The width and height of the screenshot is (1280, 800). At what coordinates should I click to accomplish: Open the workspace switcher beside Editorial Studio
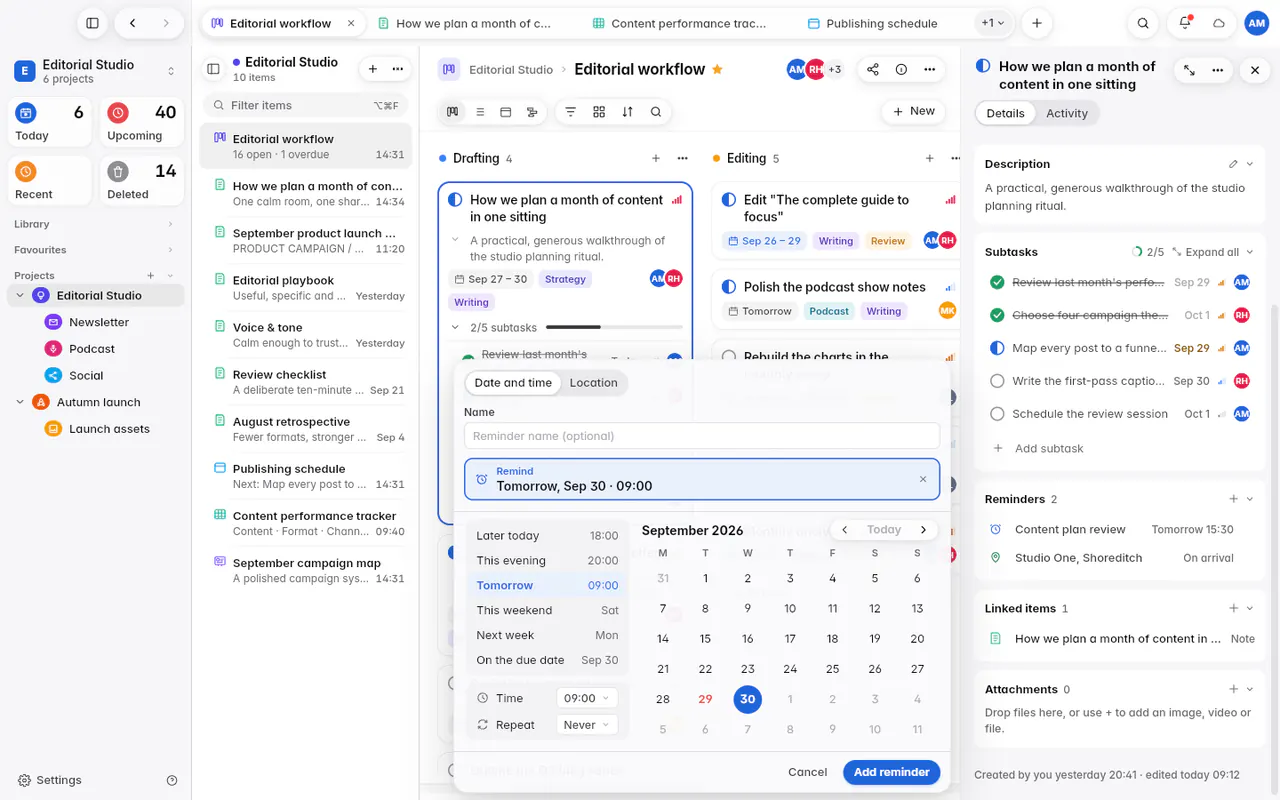pyautogui.click(x=171, y=71)
